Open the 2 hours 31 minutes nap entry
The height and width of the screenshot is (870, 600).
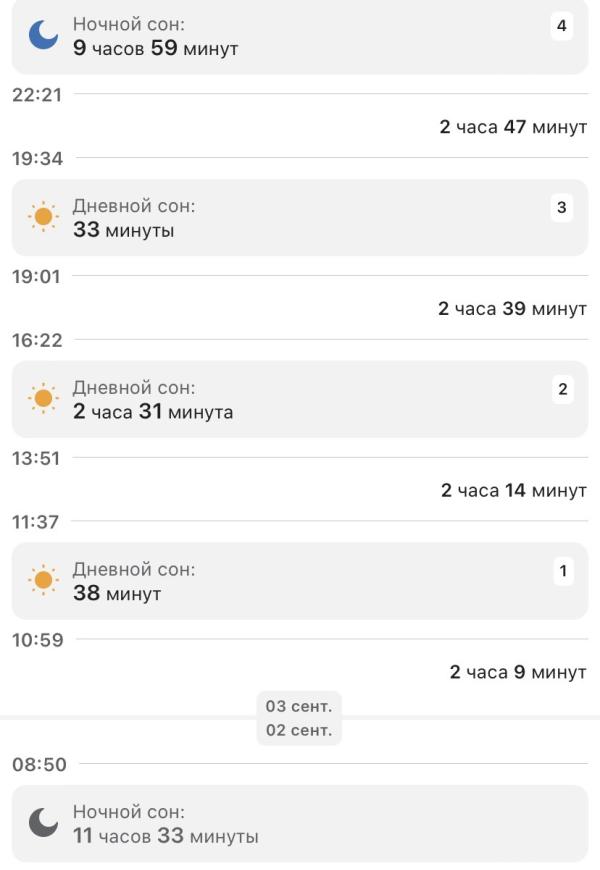(300, 400)
